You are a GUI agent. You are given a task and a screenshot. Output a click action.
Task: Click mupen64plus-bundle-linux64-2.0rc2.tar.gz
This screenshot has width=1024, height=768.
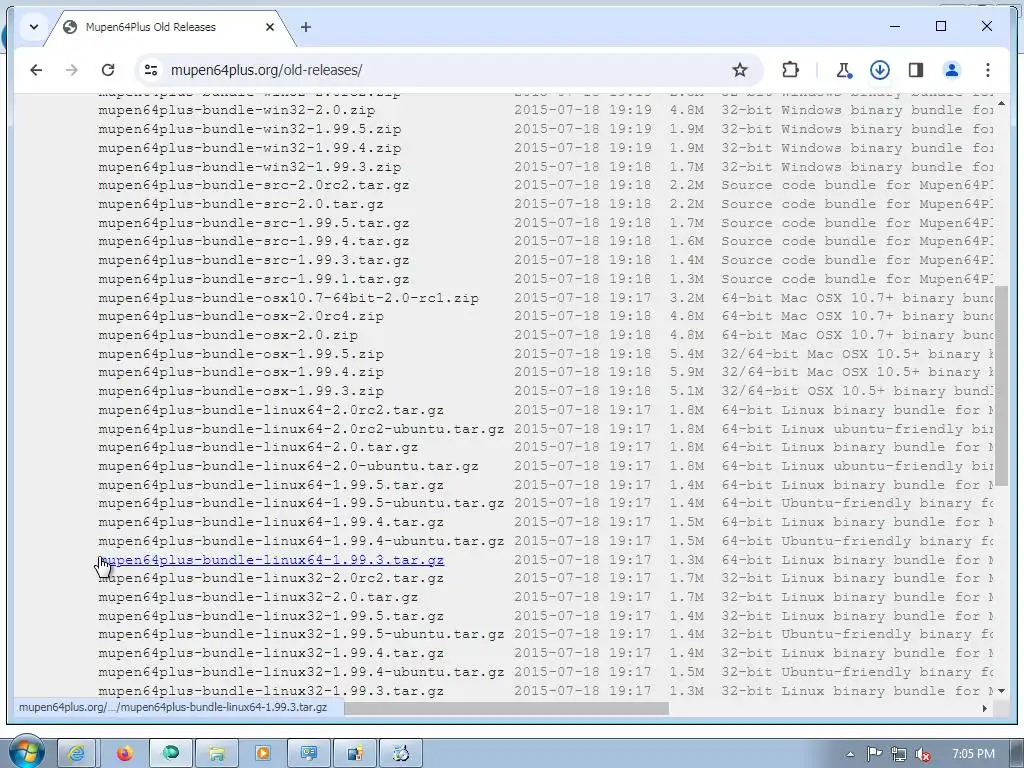[271, 410]
